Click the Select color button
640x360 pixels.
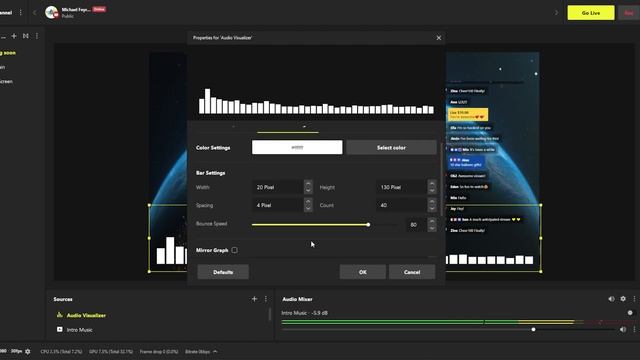(x=391, y=147)
